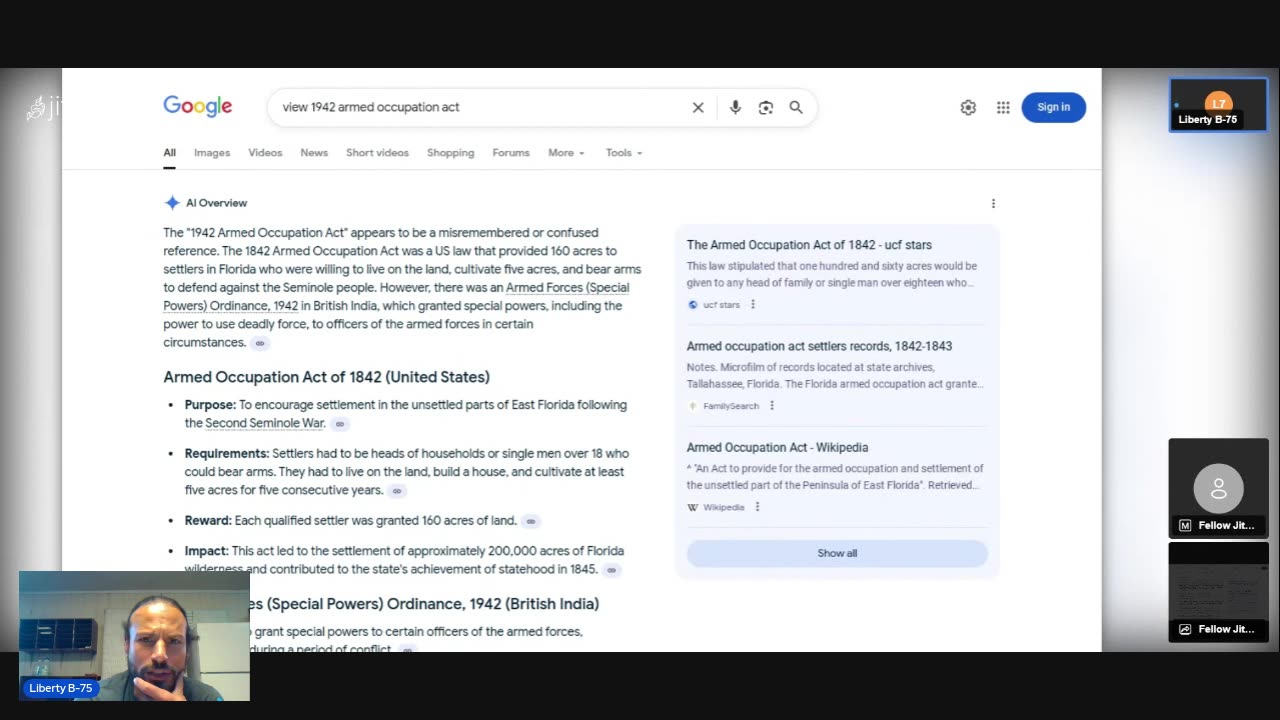1280x720 pixels.
Task: Switch to the Forums tab
Action: pyautogui.click(x=511, y=153)
